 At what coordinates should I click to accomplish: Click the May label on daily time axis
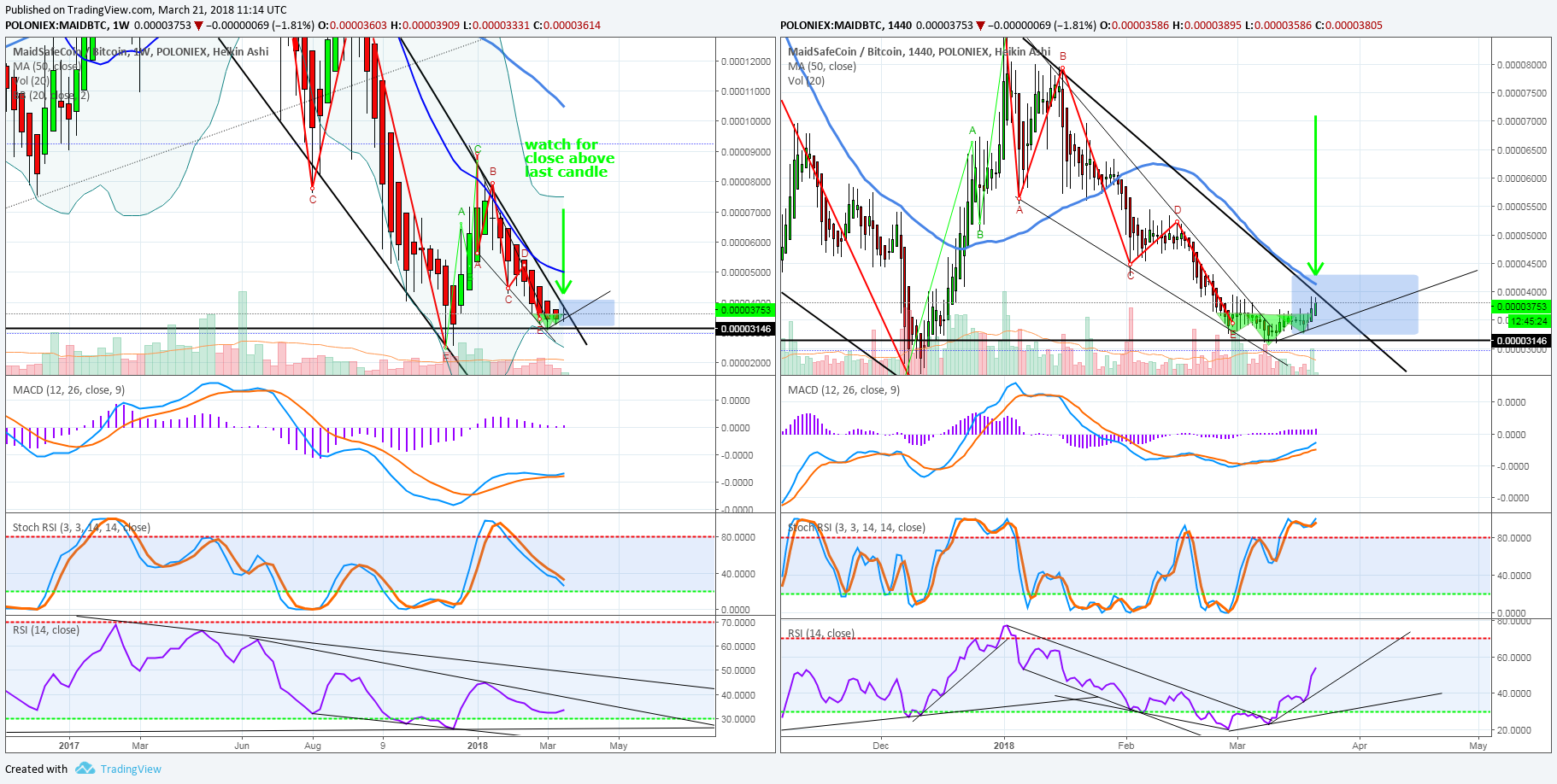pos(1478,746)
